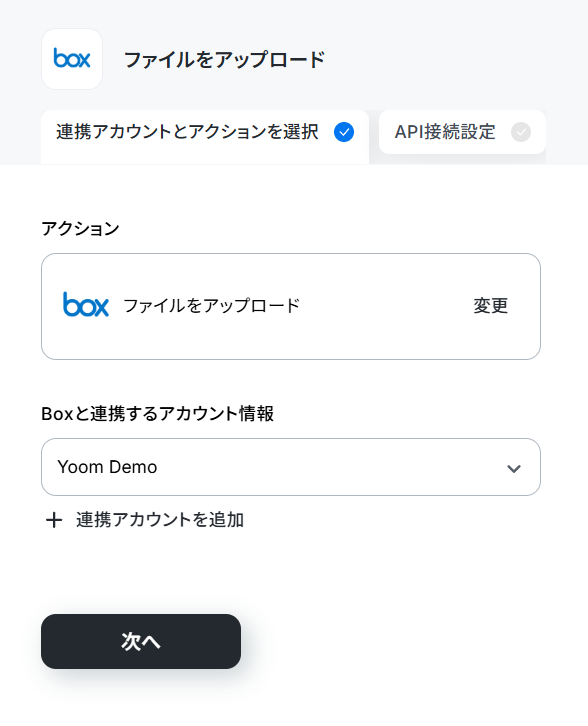This screenshot has width=588, height=726.
Task: Click the 連携アカウントとアクションを選択 tab label text
Action: coord(188,132)
